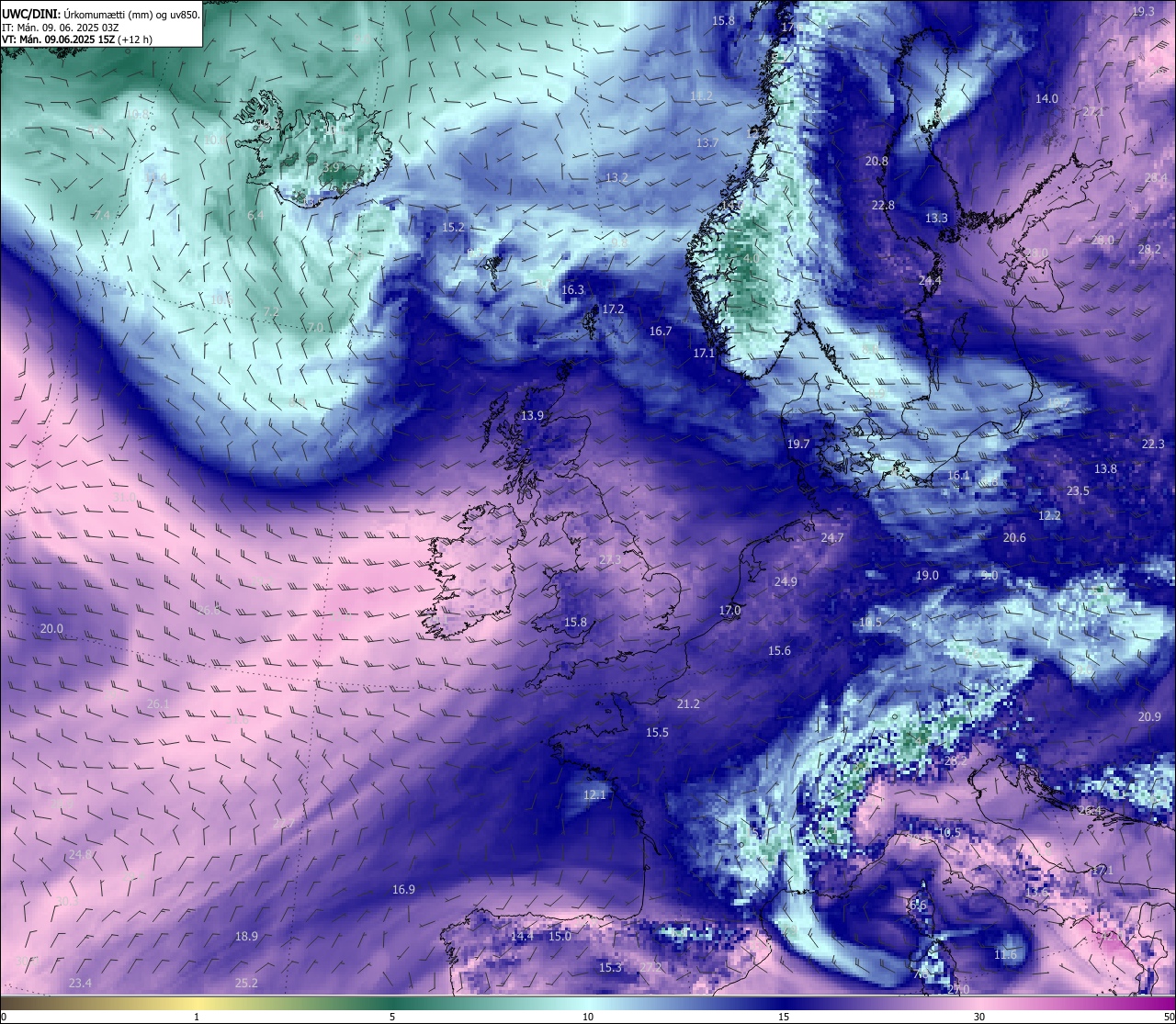Click the 23.5 value label
The image size is (1176, 1024).
pyautogui.click(x=1078, y=491)
